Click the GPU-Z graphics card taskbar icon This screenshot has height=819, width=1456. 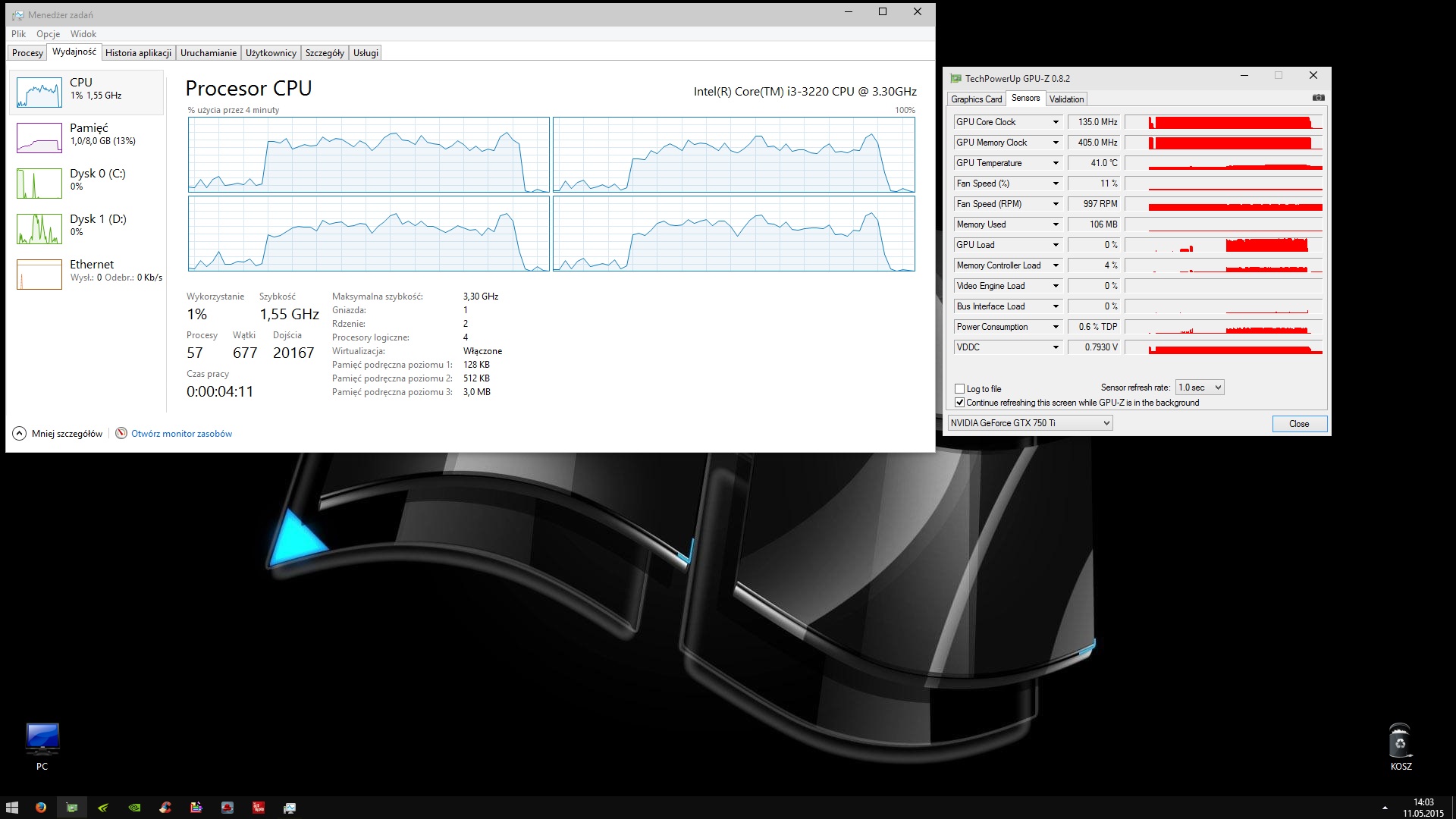pos(72,808)
